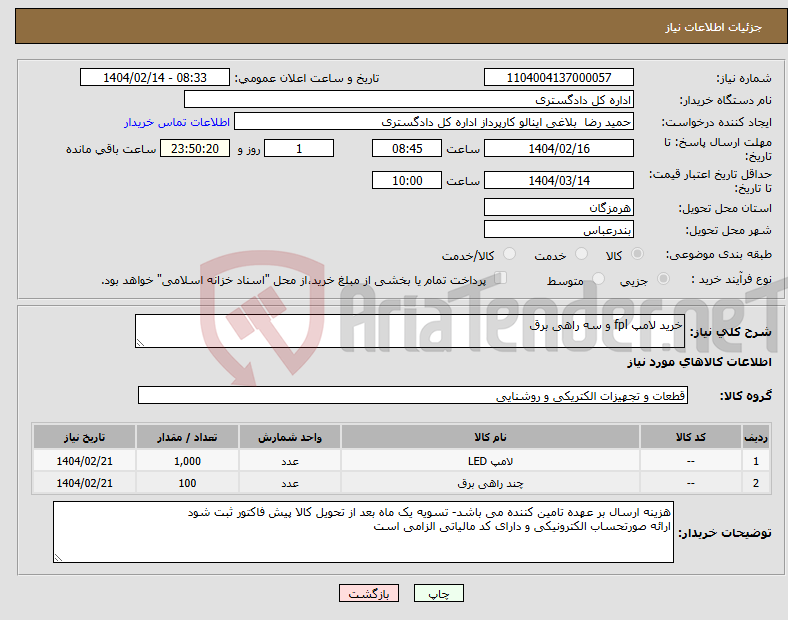Image resolution: width=788 pixels, height=620 pixels.
Task: Click the need date for لامپ LED row
Action: 84,461
